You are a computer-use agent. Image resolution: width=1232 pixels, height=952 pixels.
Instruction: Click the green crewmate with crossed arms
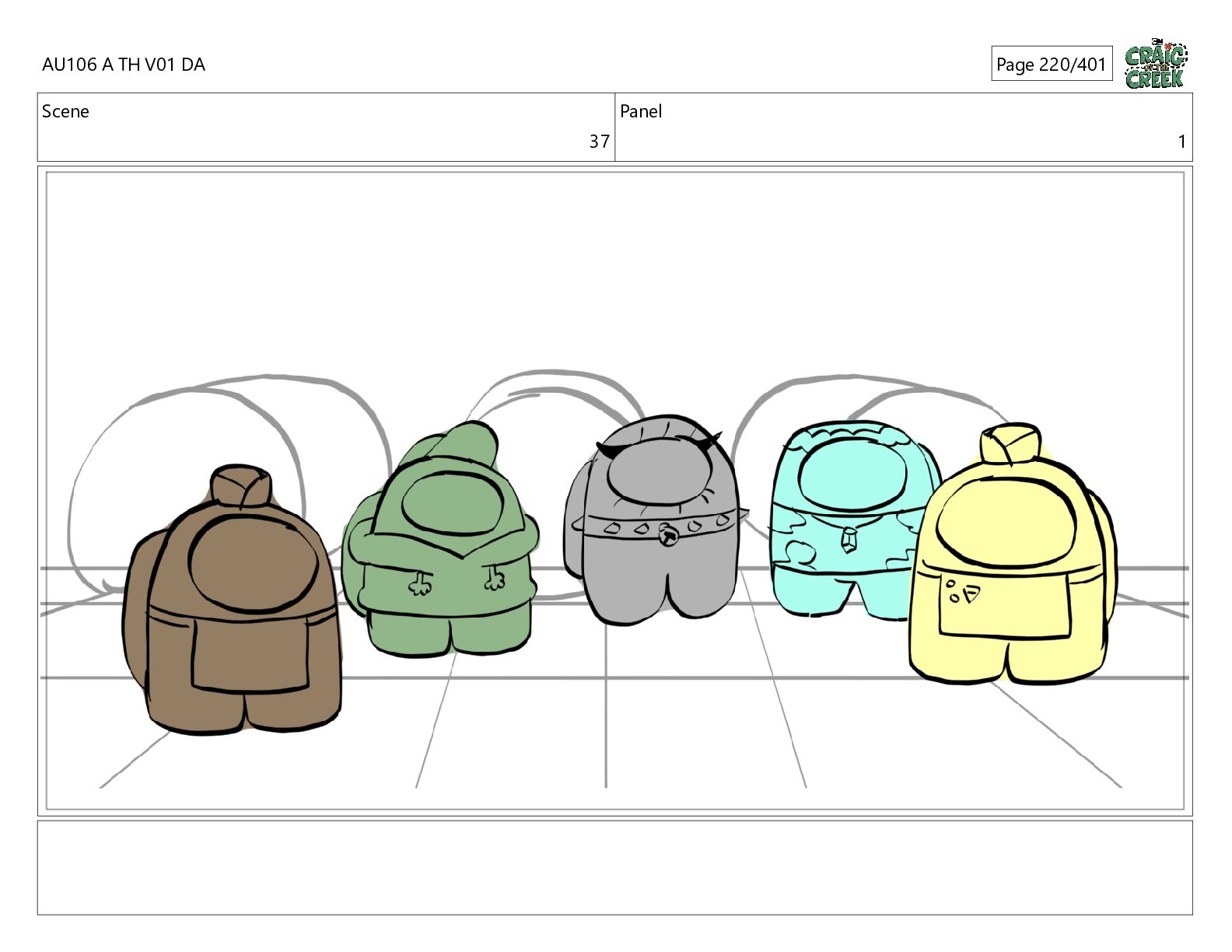pos(440,540)
